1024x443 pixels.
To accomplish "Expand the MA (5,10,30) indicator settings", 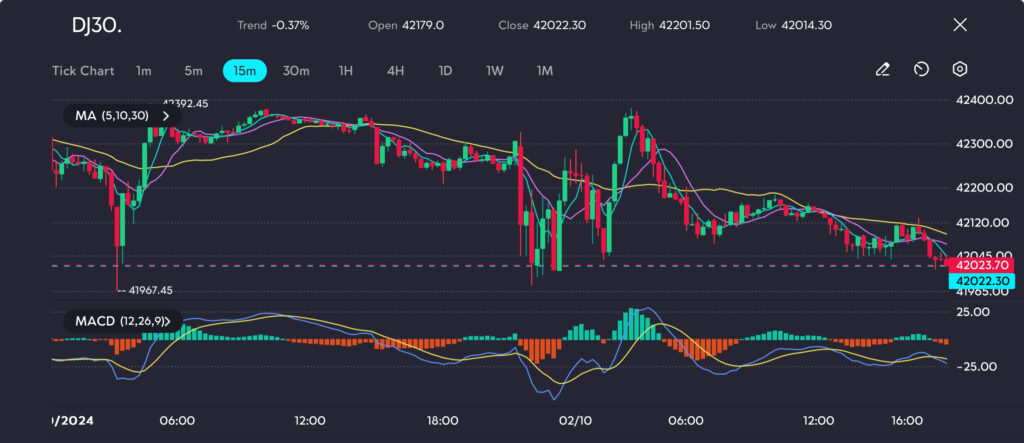I will coord(122,116).
